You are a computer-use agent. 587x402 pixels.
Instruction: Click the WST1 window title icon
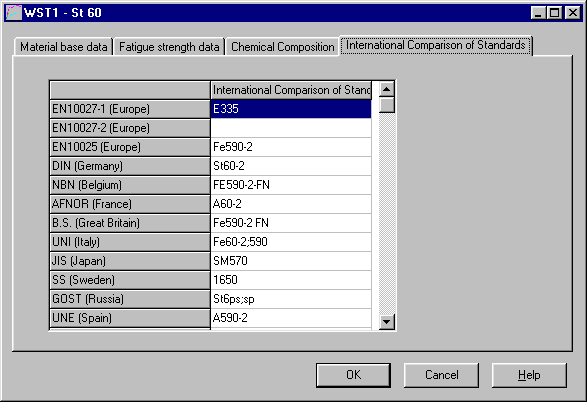[13, 13]
